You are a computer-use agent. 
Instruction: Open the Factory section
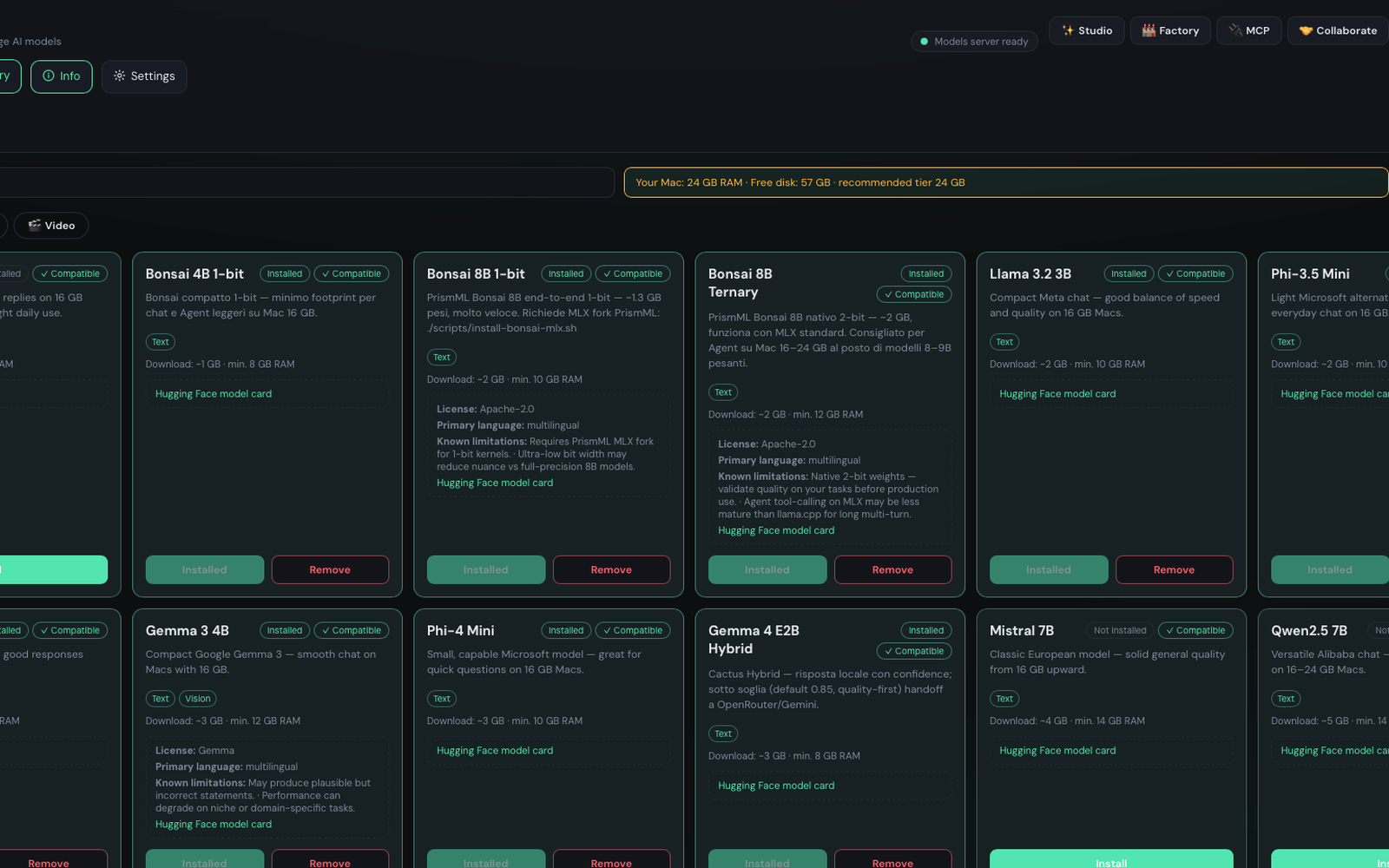pos(1170,30)
